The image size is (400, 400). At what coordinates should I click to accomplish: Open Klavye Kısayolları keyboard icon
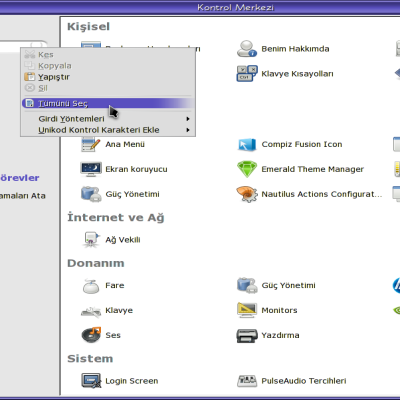[247, 74]
